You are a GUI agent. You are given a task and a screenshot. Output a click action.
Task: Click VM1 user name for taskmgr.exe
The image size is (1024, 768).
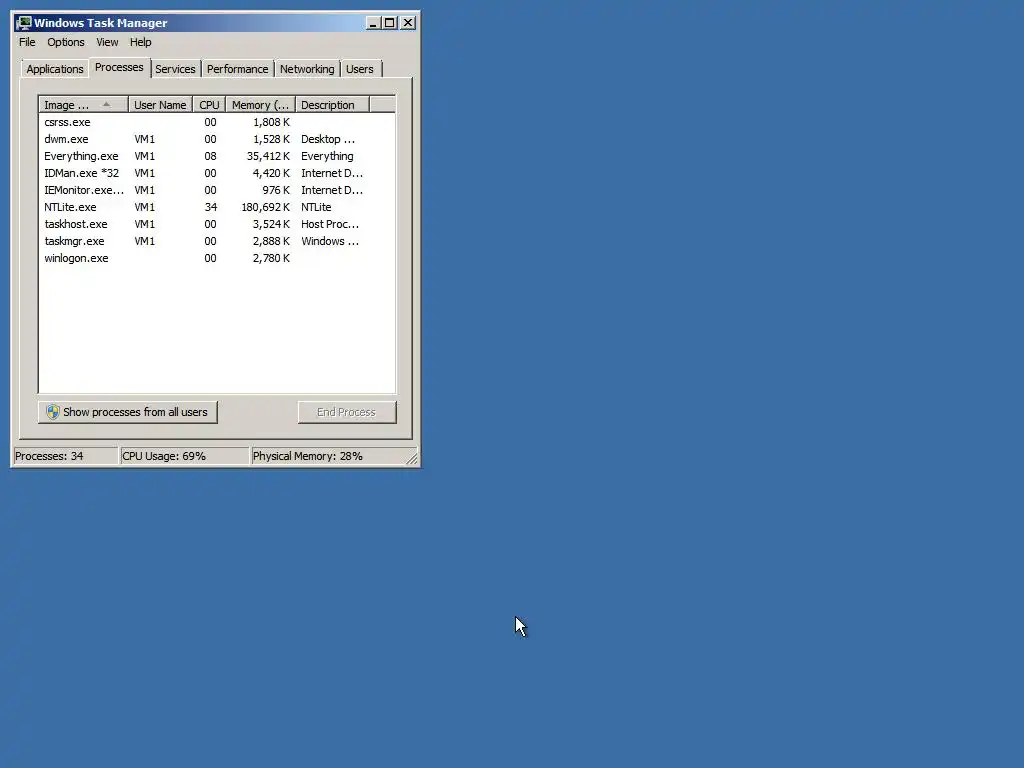pyautogui.click(x=144, y=241)
